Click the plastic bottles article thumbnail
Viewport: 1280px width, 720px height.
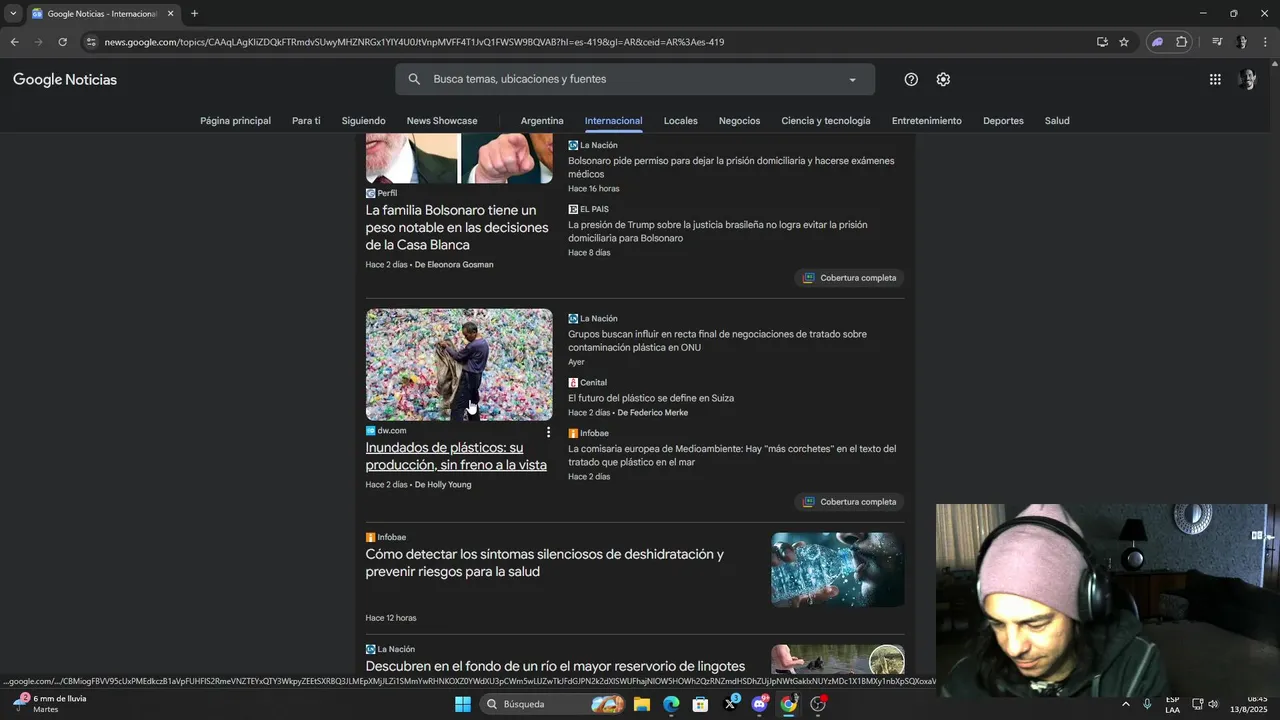tap(459, 365)
